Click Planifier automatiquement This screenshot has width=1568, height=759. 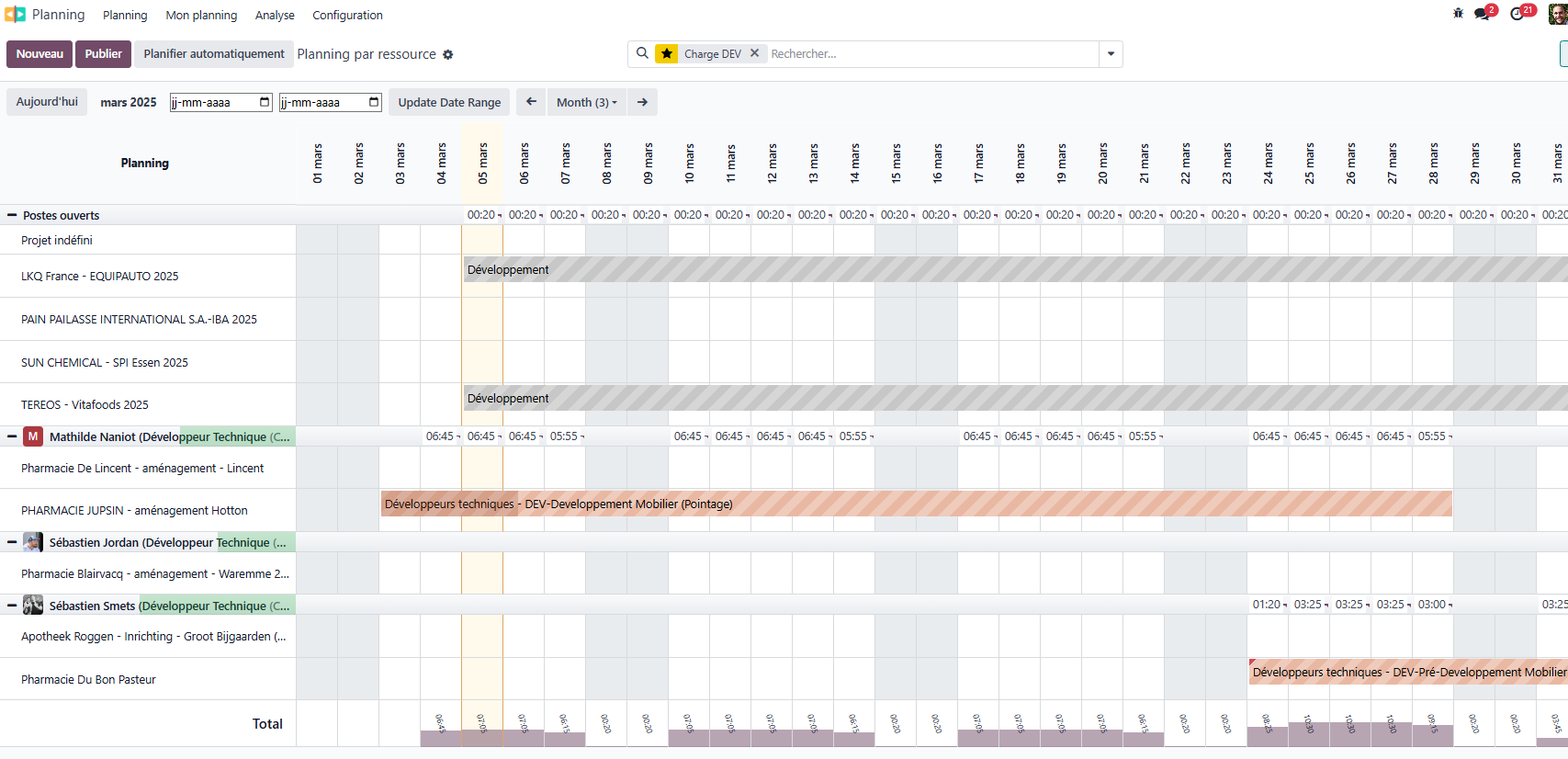coord(214,54)
